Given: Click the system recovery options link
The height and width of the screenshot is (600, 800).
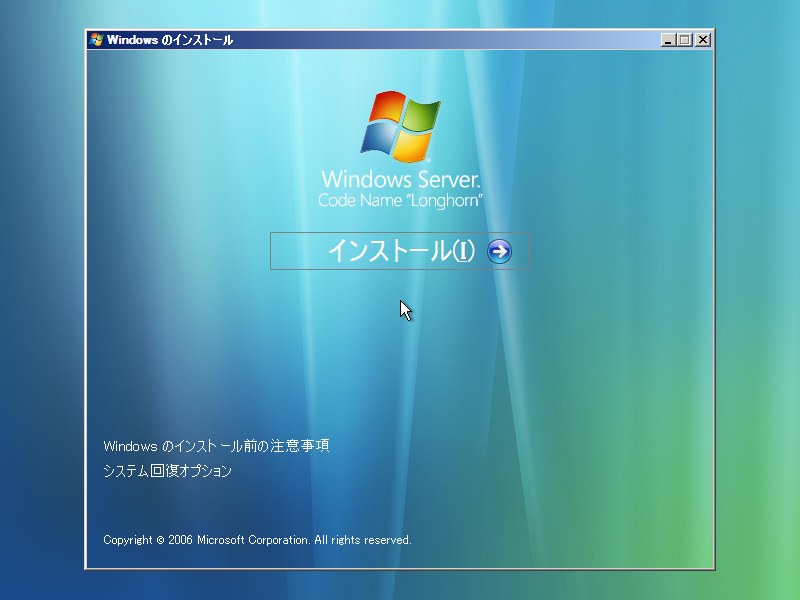Looking at the screenshot, I should (170, 470).
